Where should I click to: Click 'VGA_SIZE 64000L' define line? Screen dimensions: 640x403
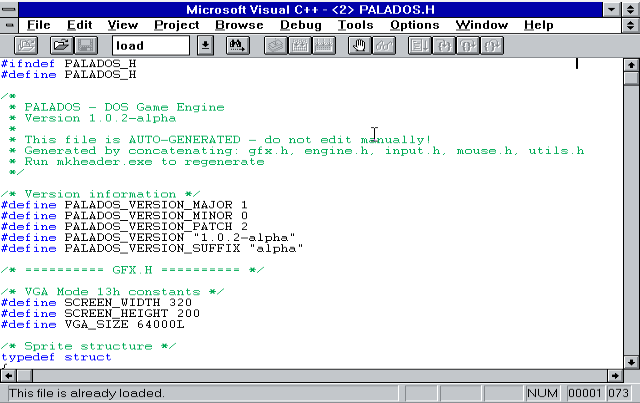(x=93, y=325)
